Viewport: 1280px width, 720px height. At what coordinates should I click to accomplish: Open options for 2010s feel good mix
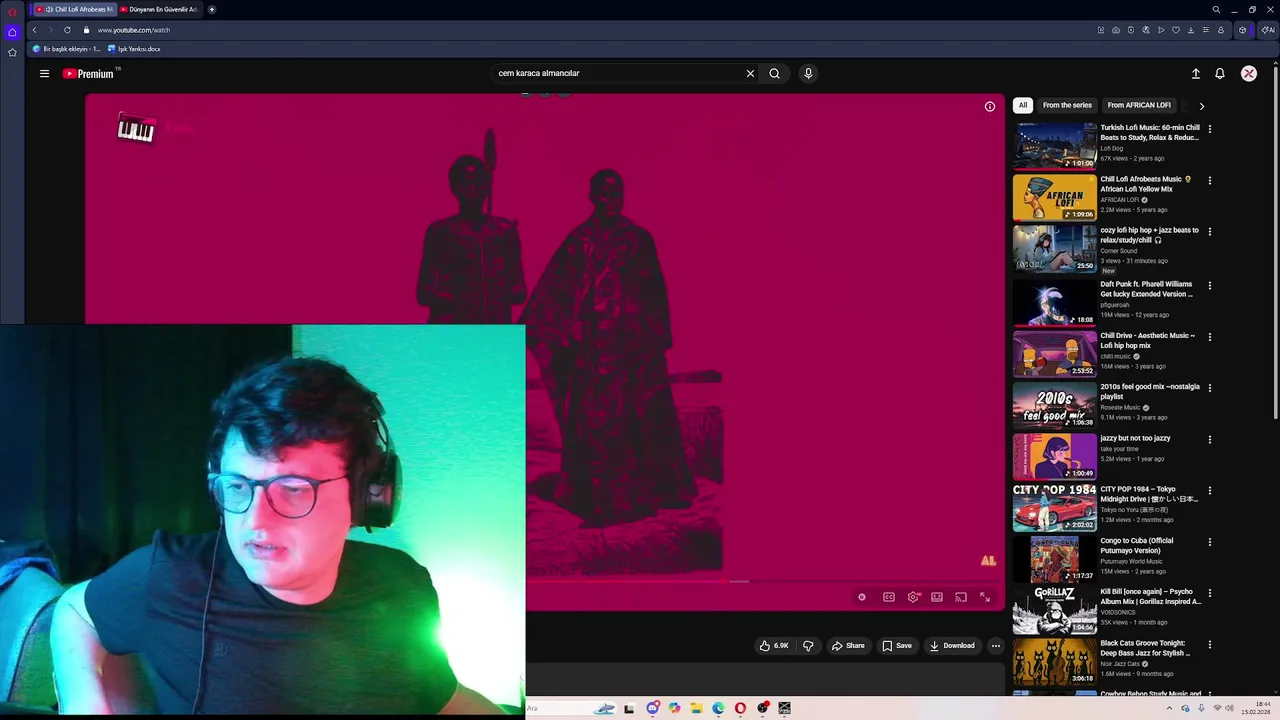click(x=1210, y=388)
